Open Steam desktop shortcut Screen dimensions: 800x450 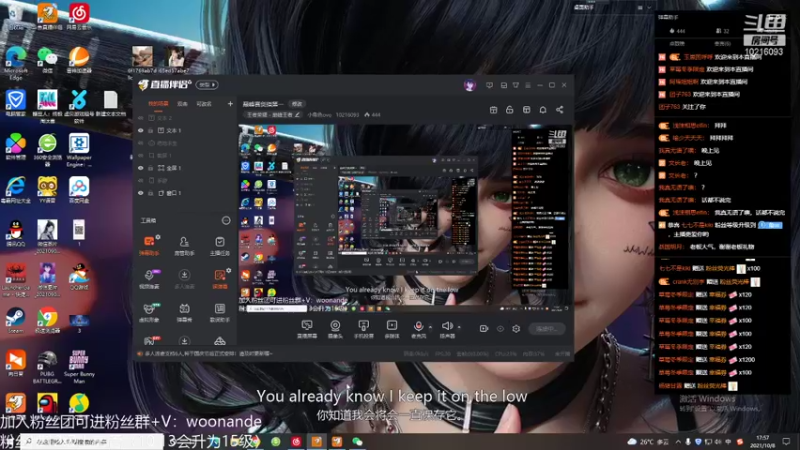click(x=15, y=320)
